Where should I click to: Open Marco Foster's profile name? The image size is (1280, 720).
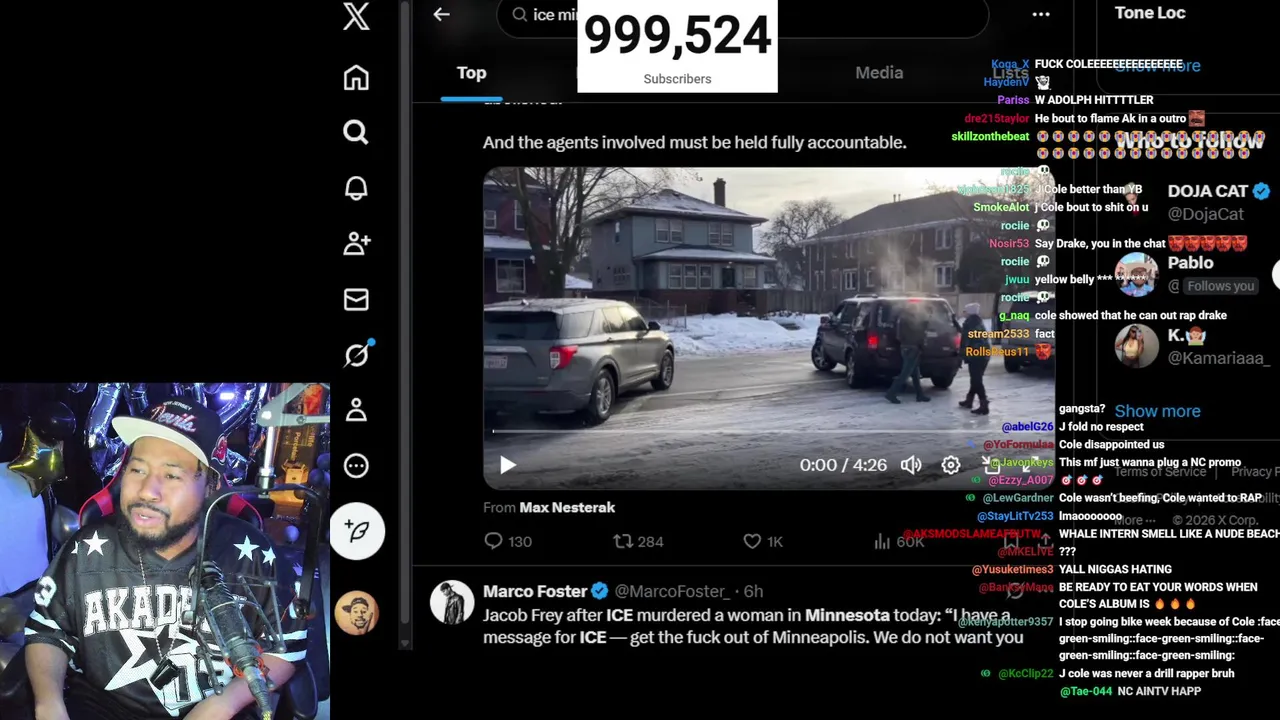pyautogui.click(x=535, y=591)
